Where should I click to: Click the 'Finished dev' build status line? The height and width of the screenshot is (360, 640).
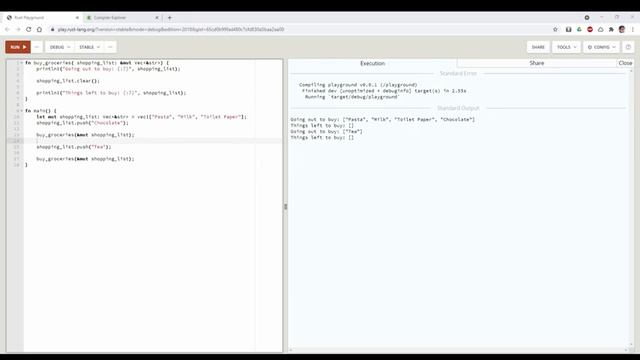tap(384, 91)
